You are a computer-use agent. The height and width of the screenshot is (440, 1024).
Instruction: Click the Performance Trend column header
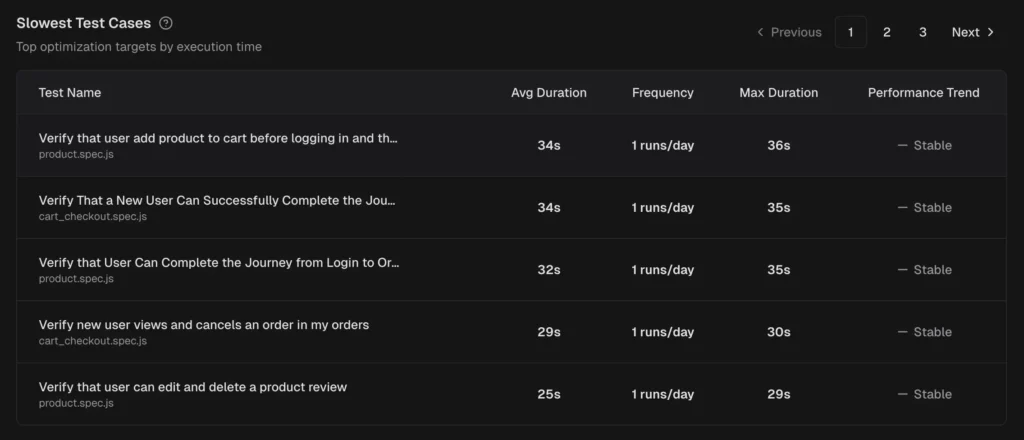923,93
